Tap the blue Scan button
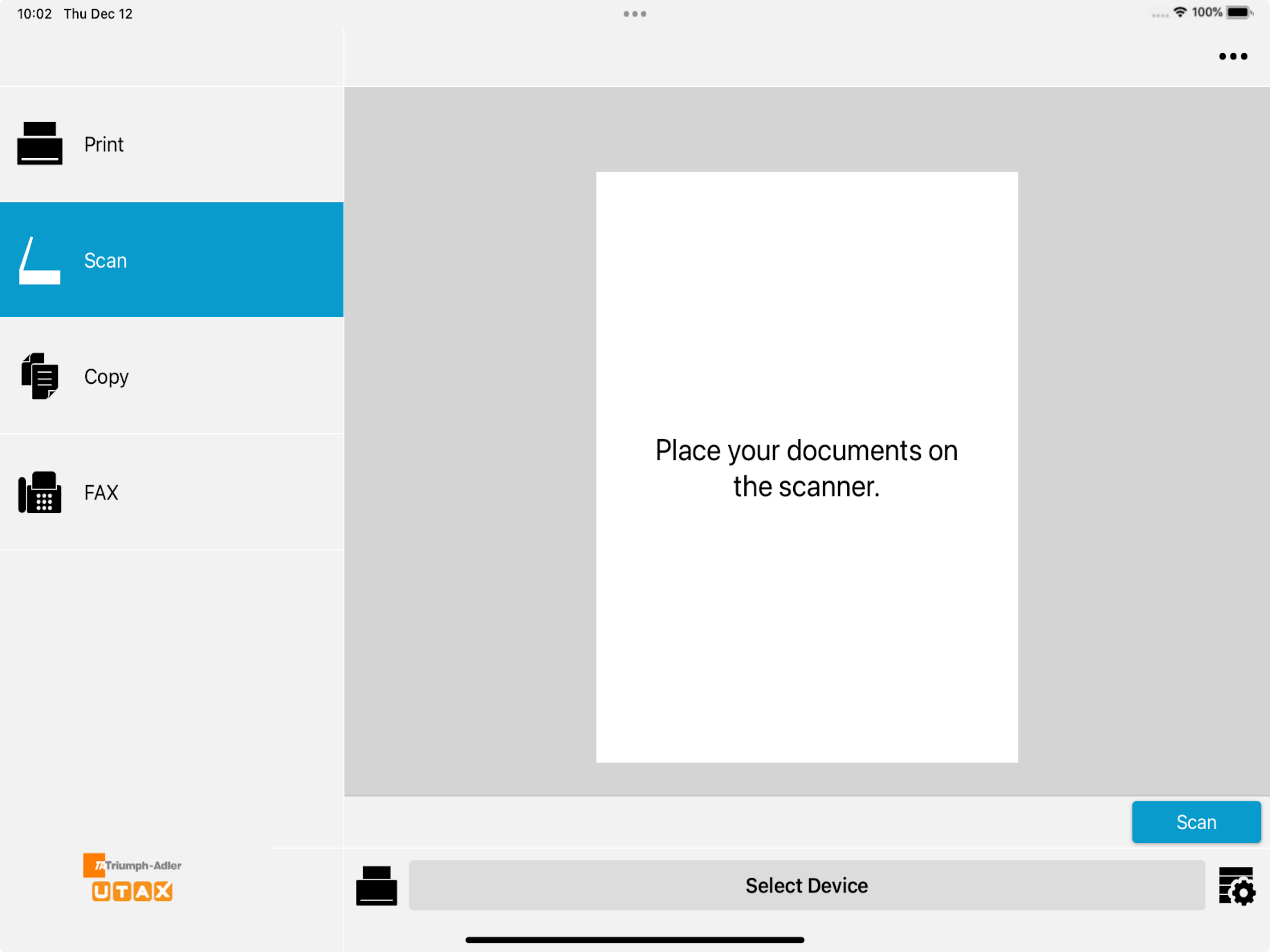The width and height of the screenshot is (1270, 952). coord(1196,822)
